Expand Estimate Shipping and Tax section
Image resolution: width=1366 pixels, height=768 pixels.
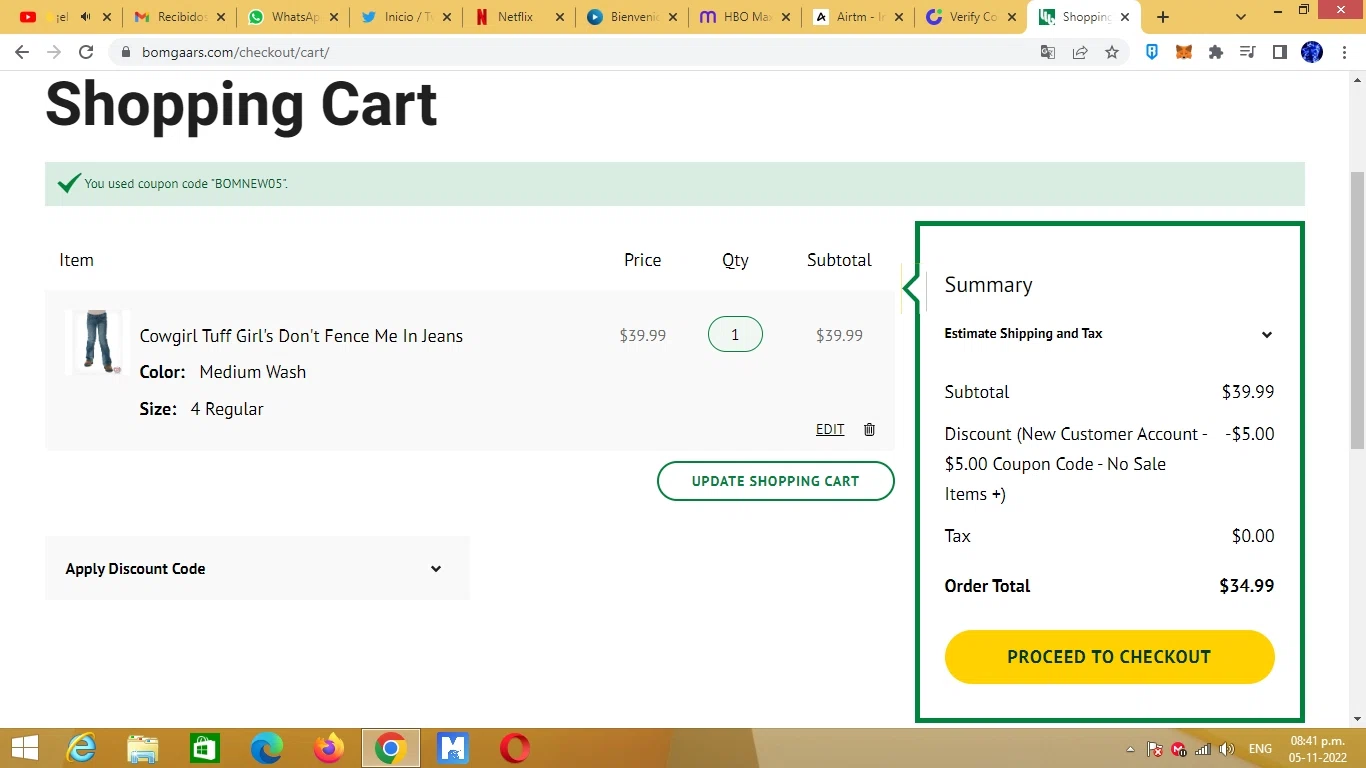coord(1109,334)
